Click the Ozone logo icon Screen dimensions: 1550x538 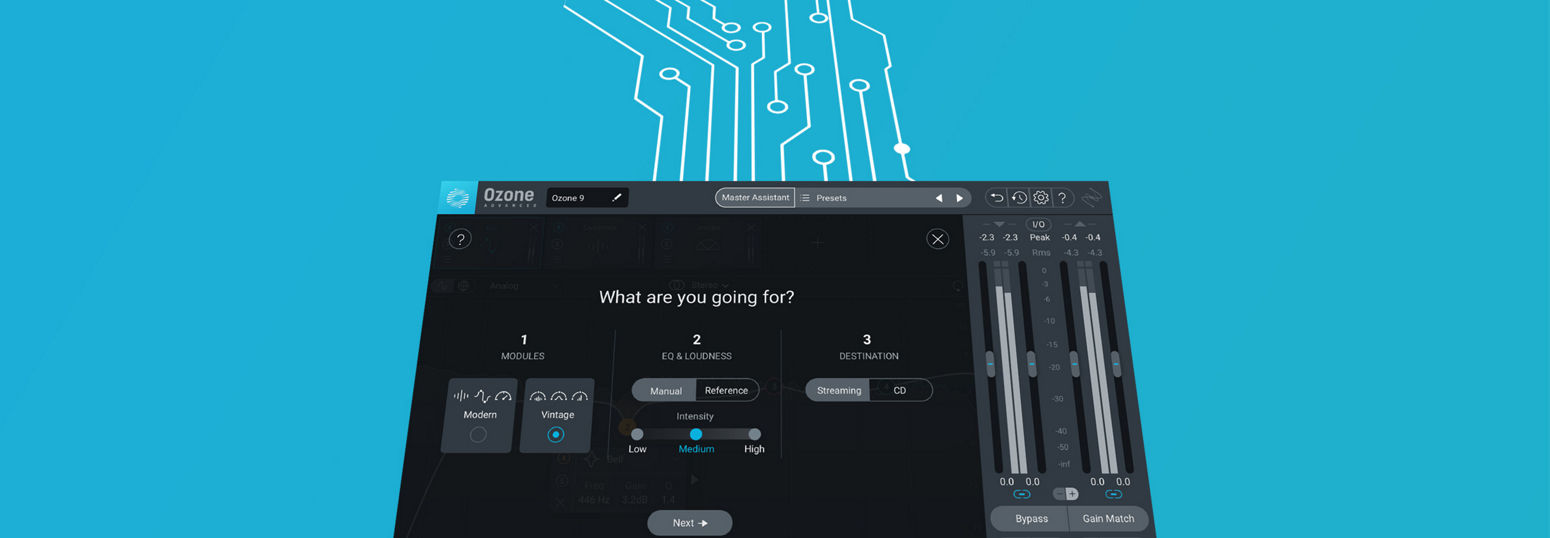click(x=458, y=198)
